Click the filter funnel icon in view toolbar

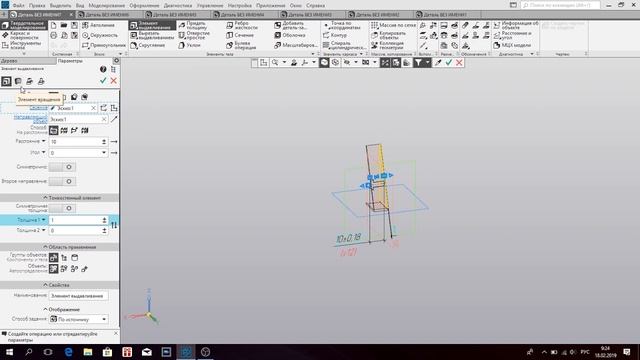coord(418,62)
